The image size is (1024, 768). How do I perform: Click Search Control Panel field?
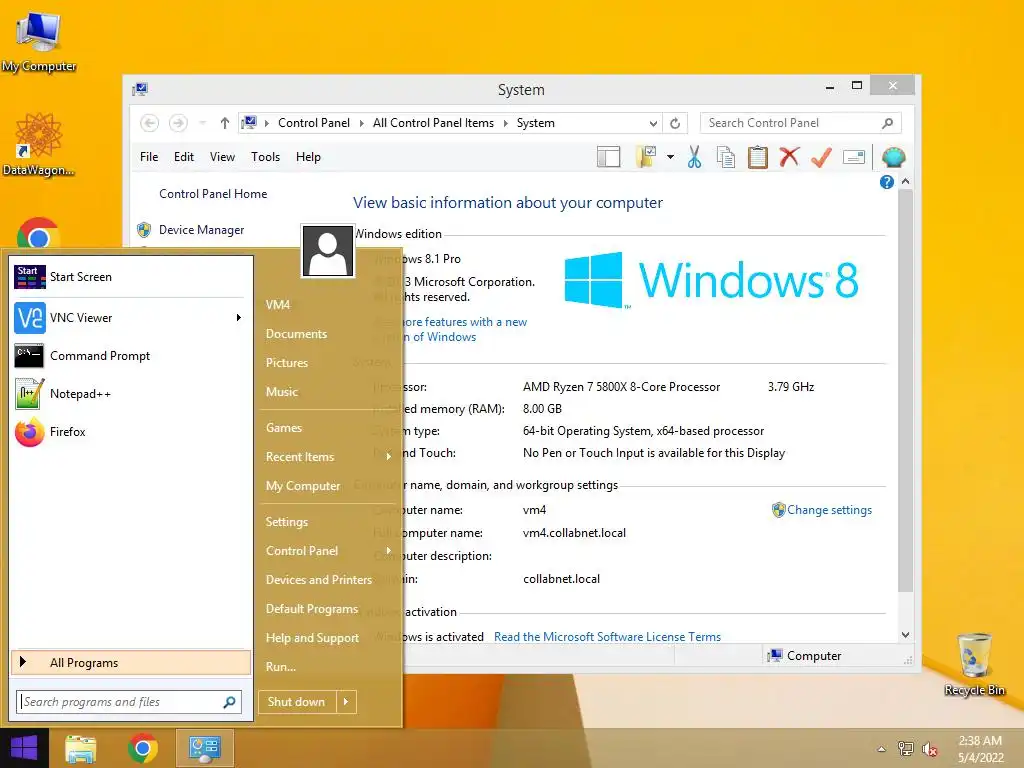[801, 123]
